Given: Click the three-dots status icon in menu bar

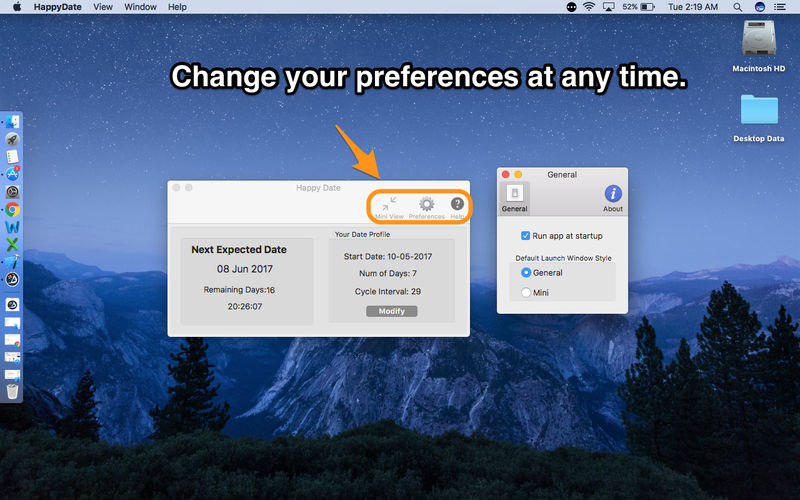Looking at the screenshot, I should 571,7.
